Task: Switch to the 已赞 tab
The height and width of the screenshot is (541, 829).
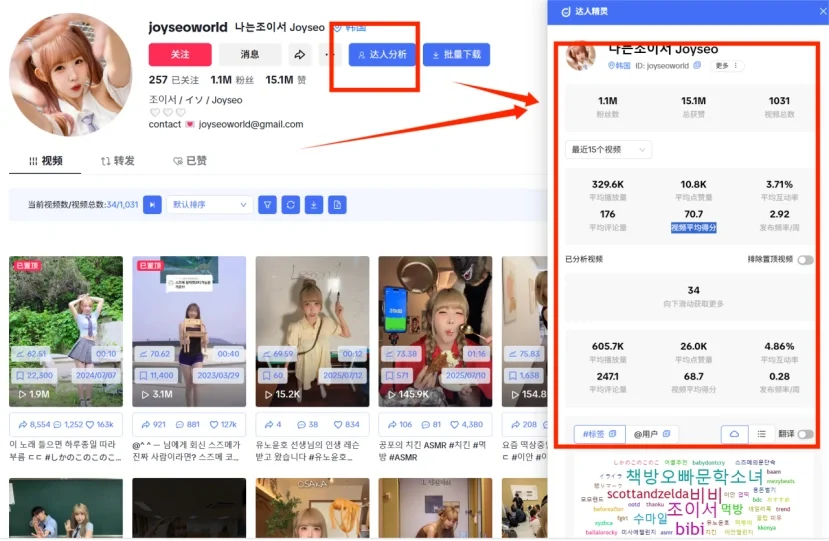Action: click(x=190, y=161)
